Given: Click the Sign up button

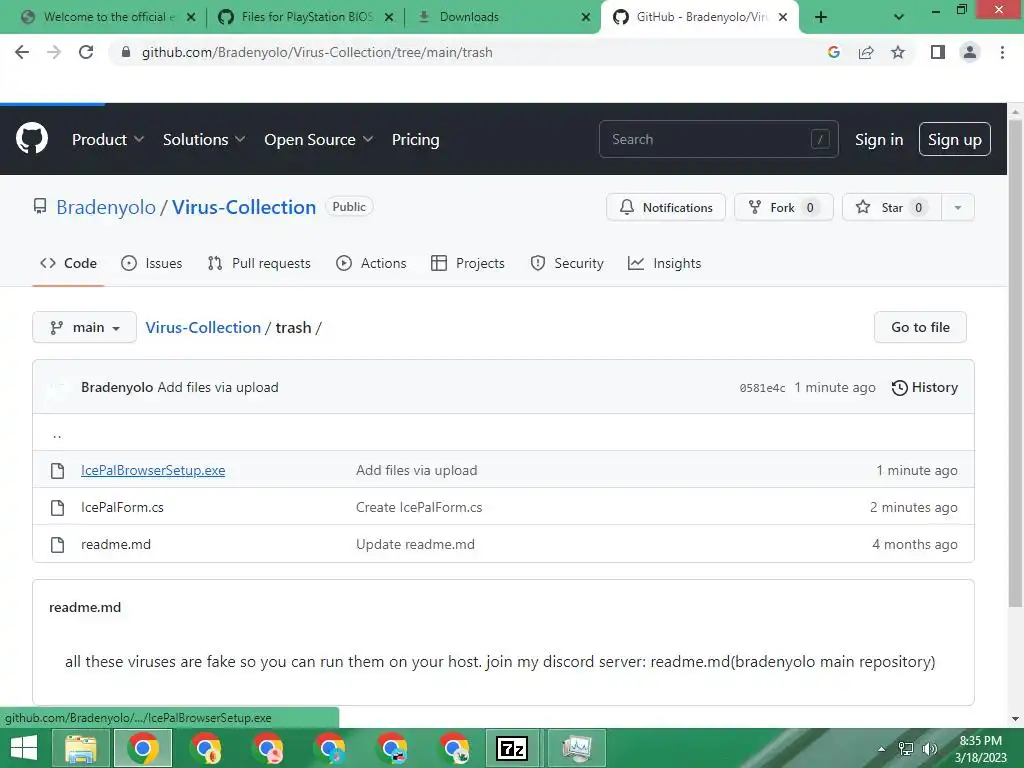Looking at the screenshot, I should click(955, 139).
